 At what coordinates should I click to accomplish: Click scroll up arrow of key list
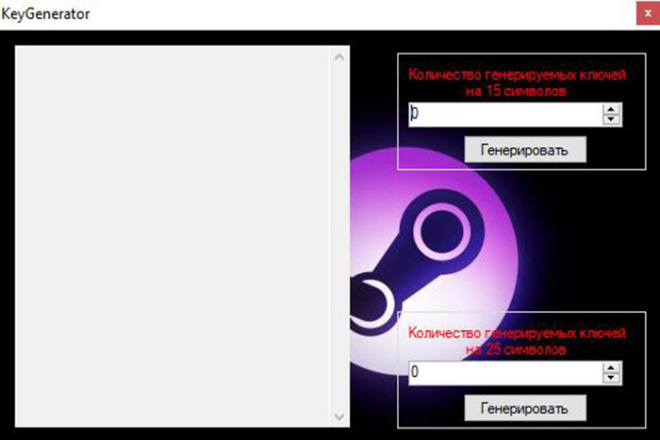(x=339, y=57)
